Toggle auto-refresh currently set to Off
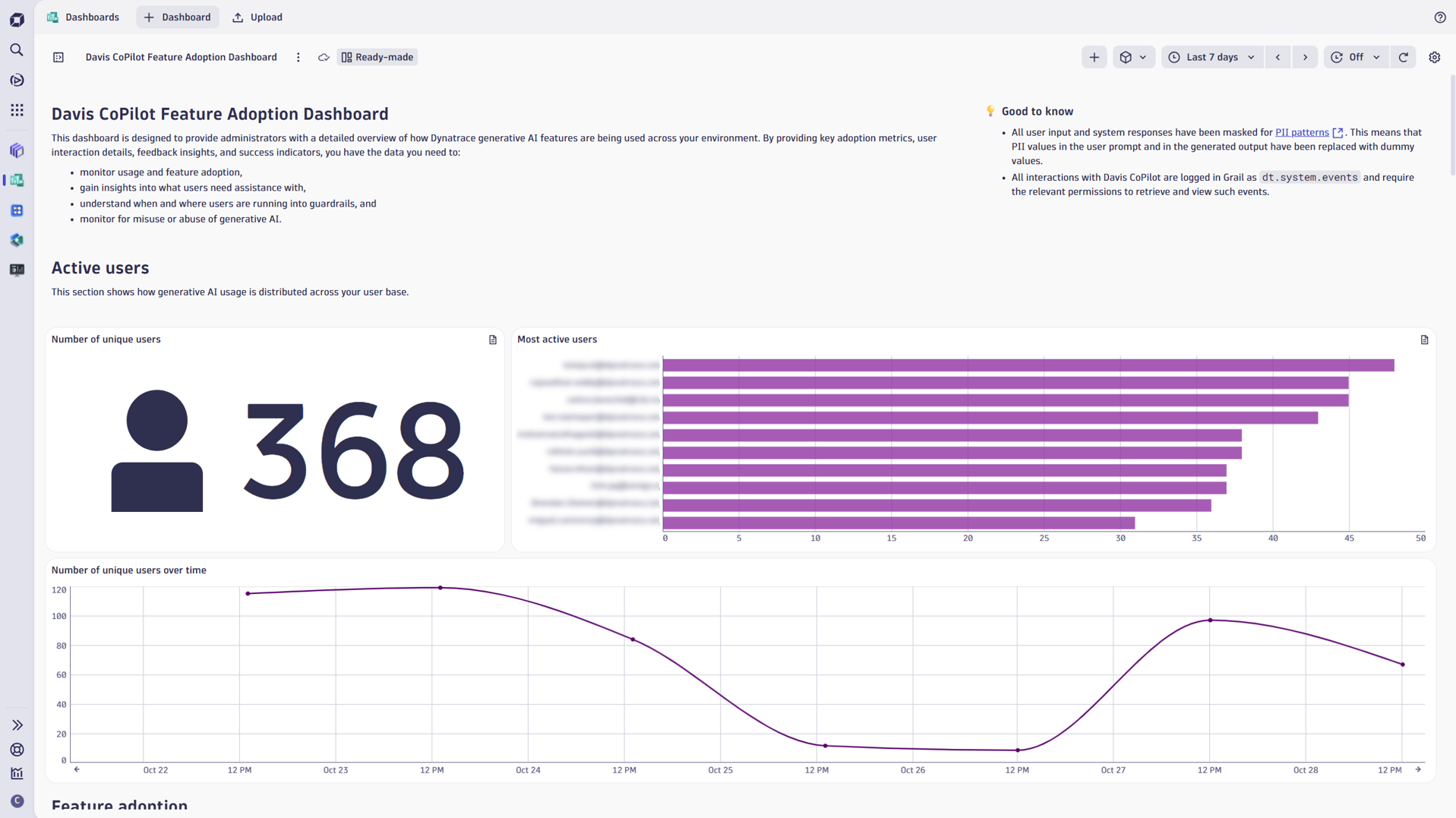Viewport: 1456px width, 818px height. pos(1356,57)
